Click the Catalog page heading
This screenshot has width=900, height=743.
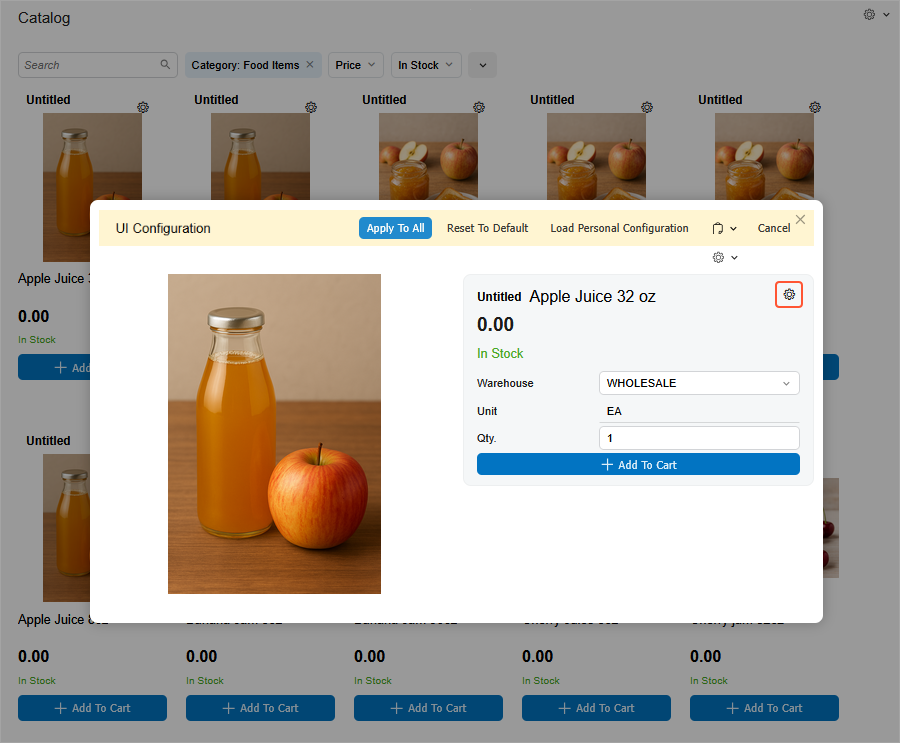44,18
